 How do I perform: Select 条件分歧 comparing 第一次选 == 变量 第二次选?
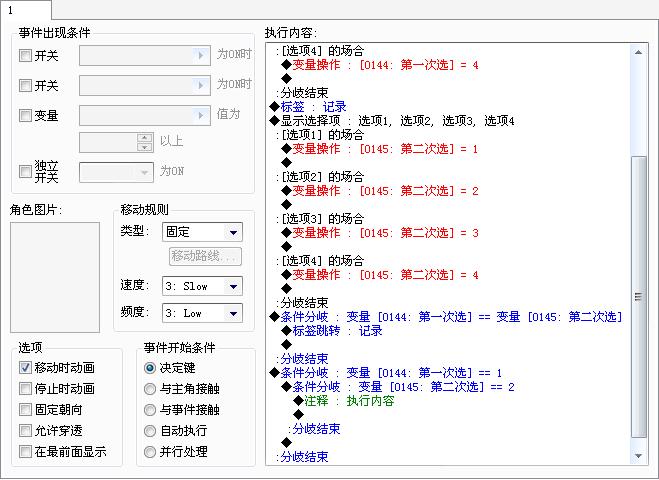coord(446,317)
